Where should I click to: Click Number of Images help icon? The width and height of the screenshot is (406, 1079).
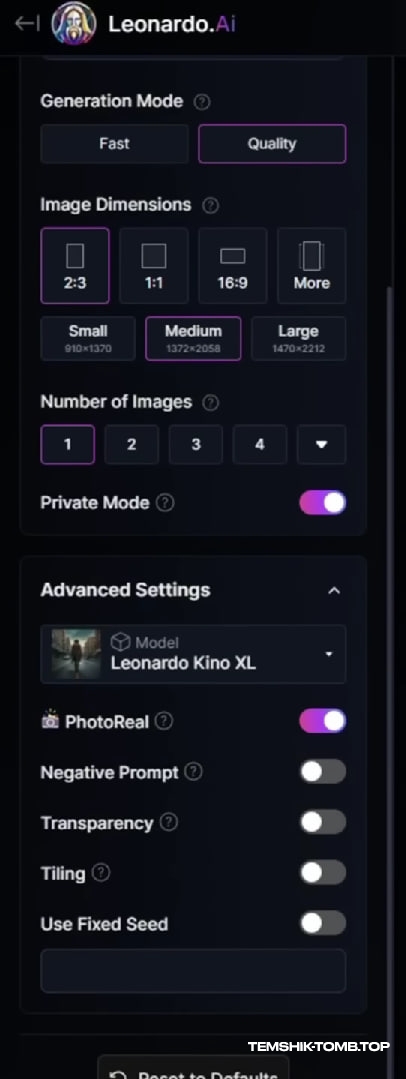pyautogui.click(x=211, y=403)
